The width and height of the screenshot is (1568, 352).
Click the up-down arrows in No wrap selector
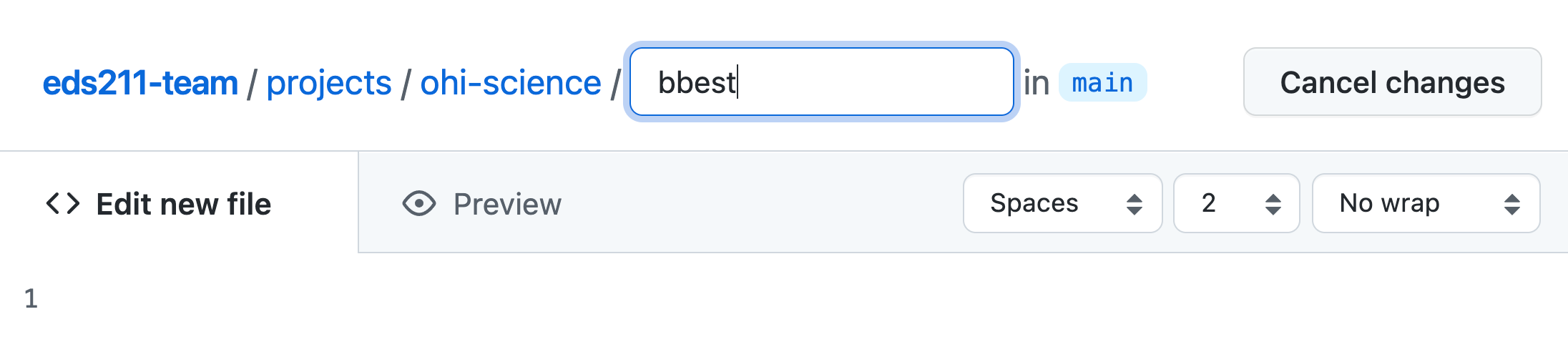tap(1512, 204)
